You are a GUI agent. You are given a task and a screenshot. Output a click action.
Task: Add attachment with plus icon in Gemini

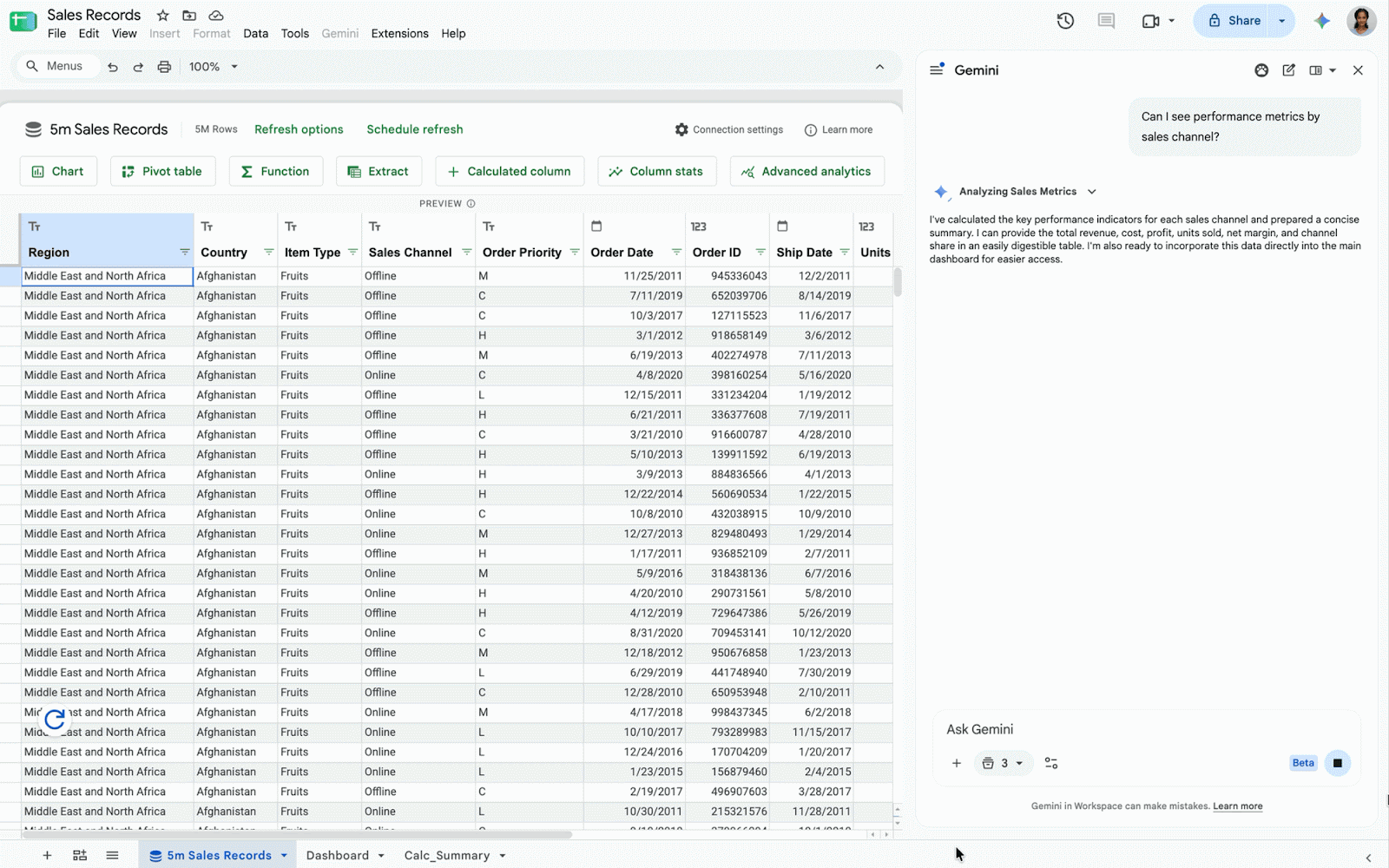pyautogui.click(x=957, y=763)
